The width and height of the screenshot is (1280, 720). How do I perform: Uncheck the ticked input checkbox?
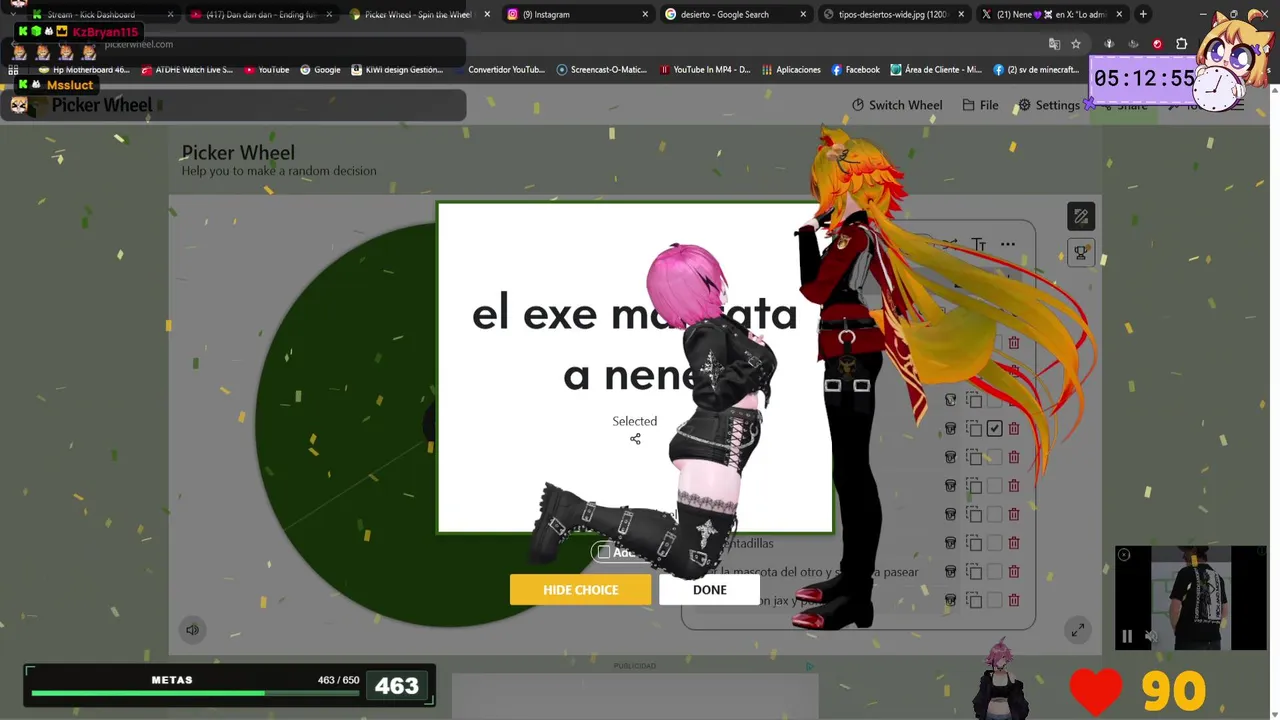pos(994,428)
